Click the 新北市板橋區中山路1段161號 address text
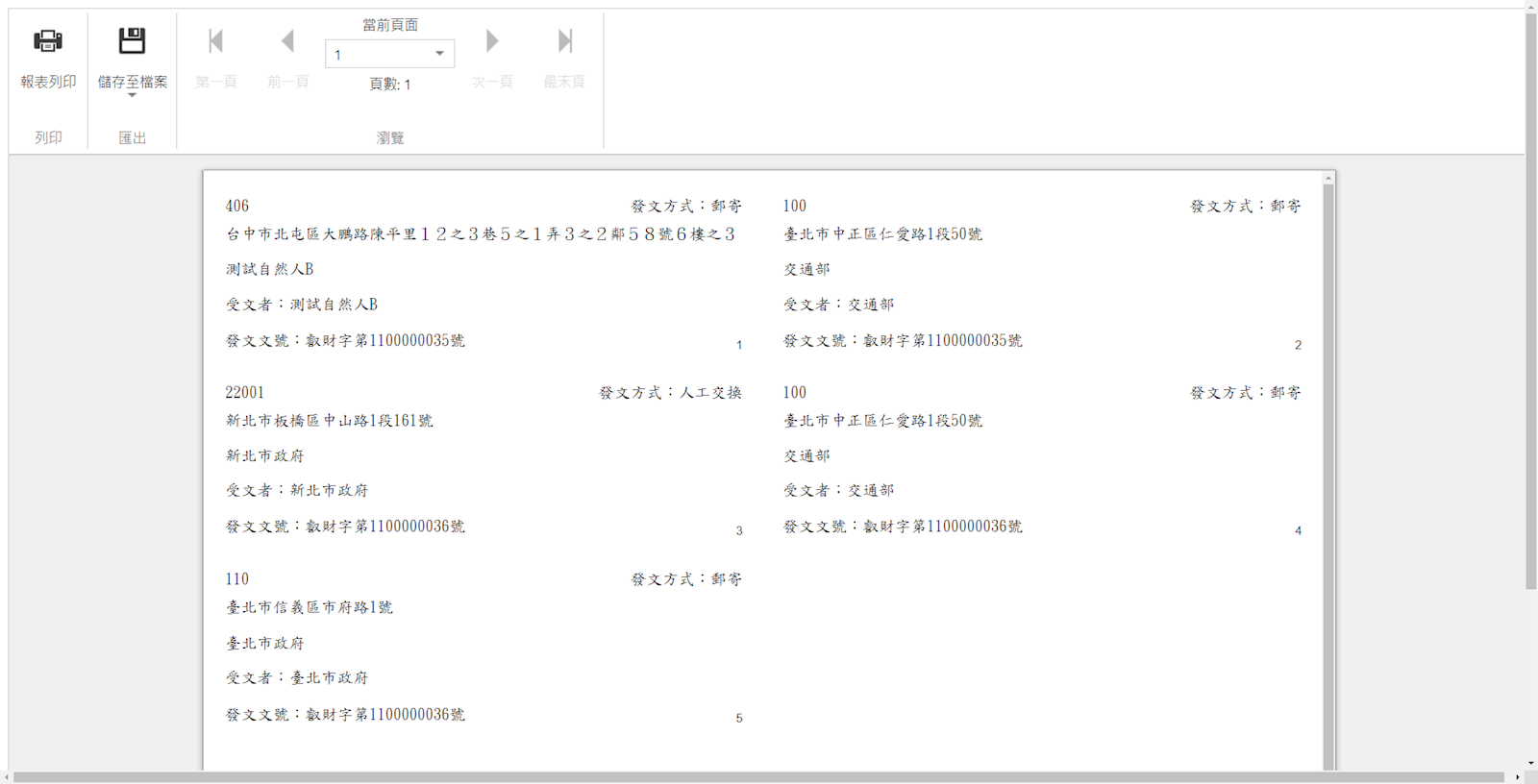This screenshot has width=1538, height=784. pos(329,421)
